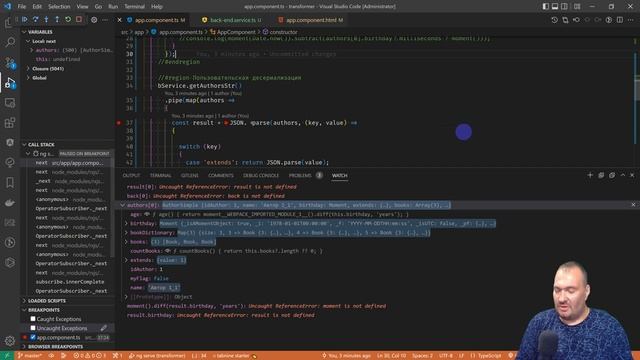Enable Uncaught Exceptions breakpoint
Image resolution: width=640 pixels, height=360 pixels.
click(33, 328)
